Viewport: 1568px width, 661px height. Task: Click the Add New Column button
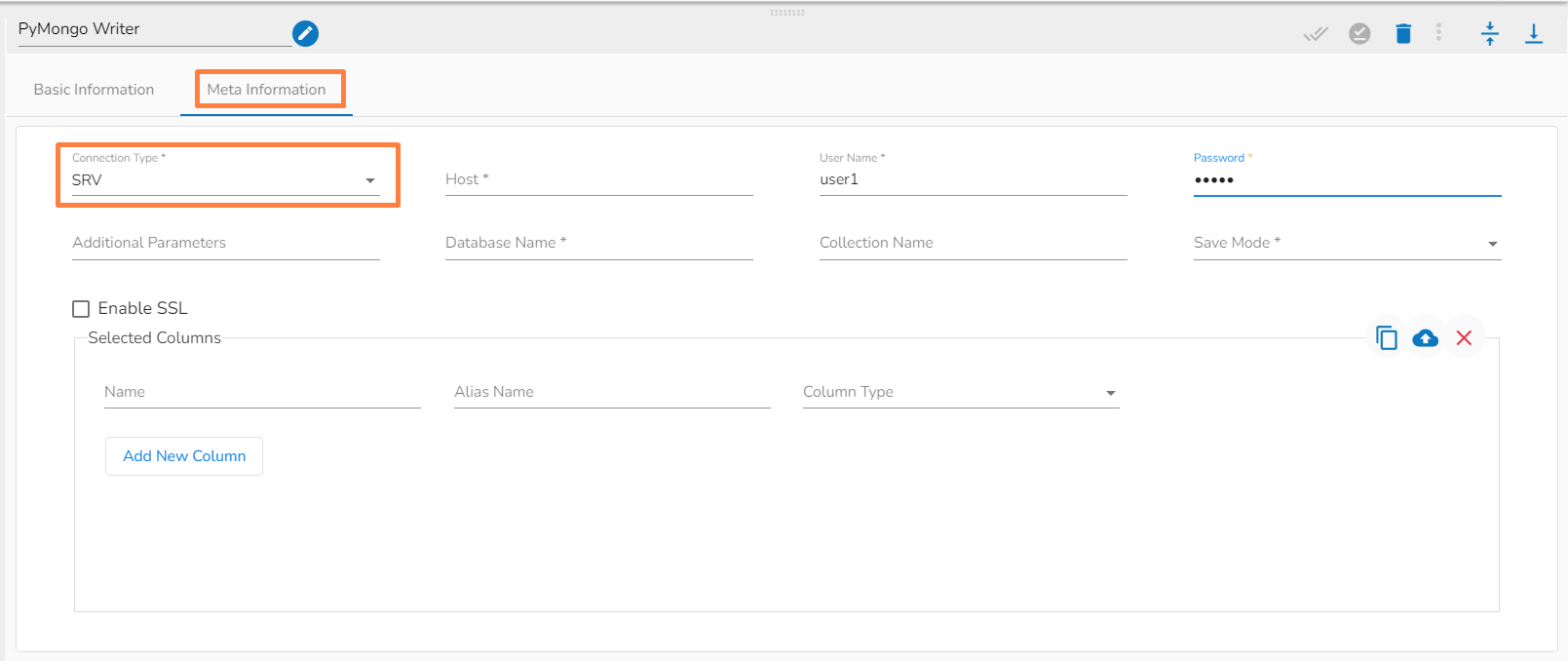coord(184,456)
